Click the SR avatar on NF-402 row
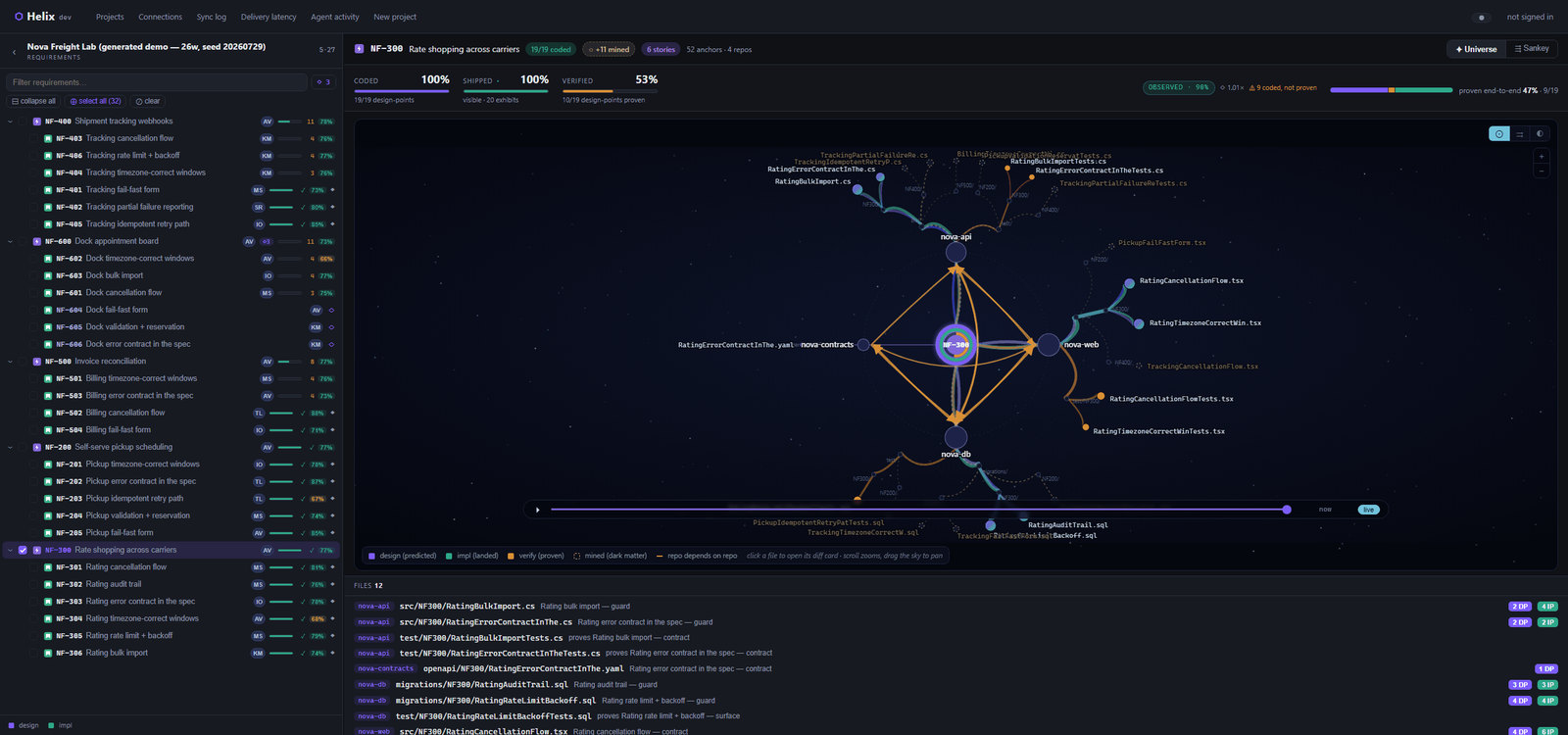 259,207
